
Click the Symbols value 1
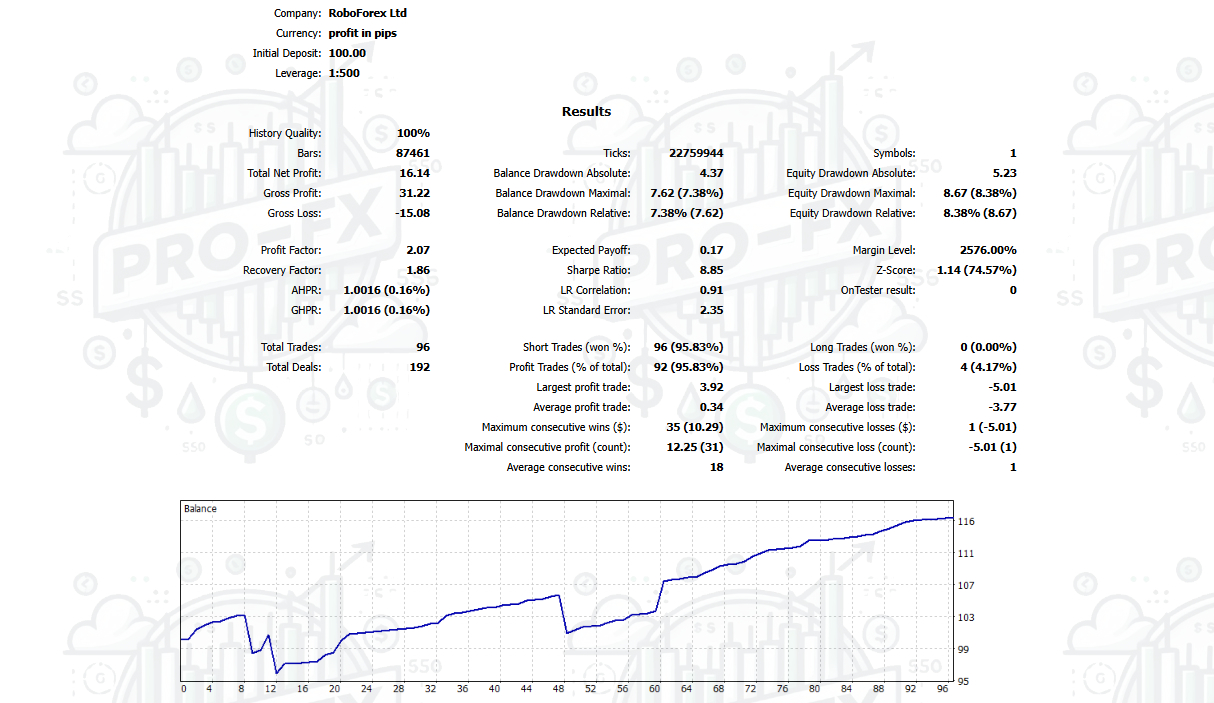pyautogui.click(x=1013, y=153)
